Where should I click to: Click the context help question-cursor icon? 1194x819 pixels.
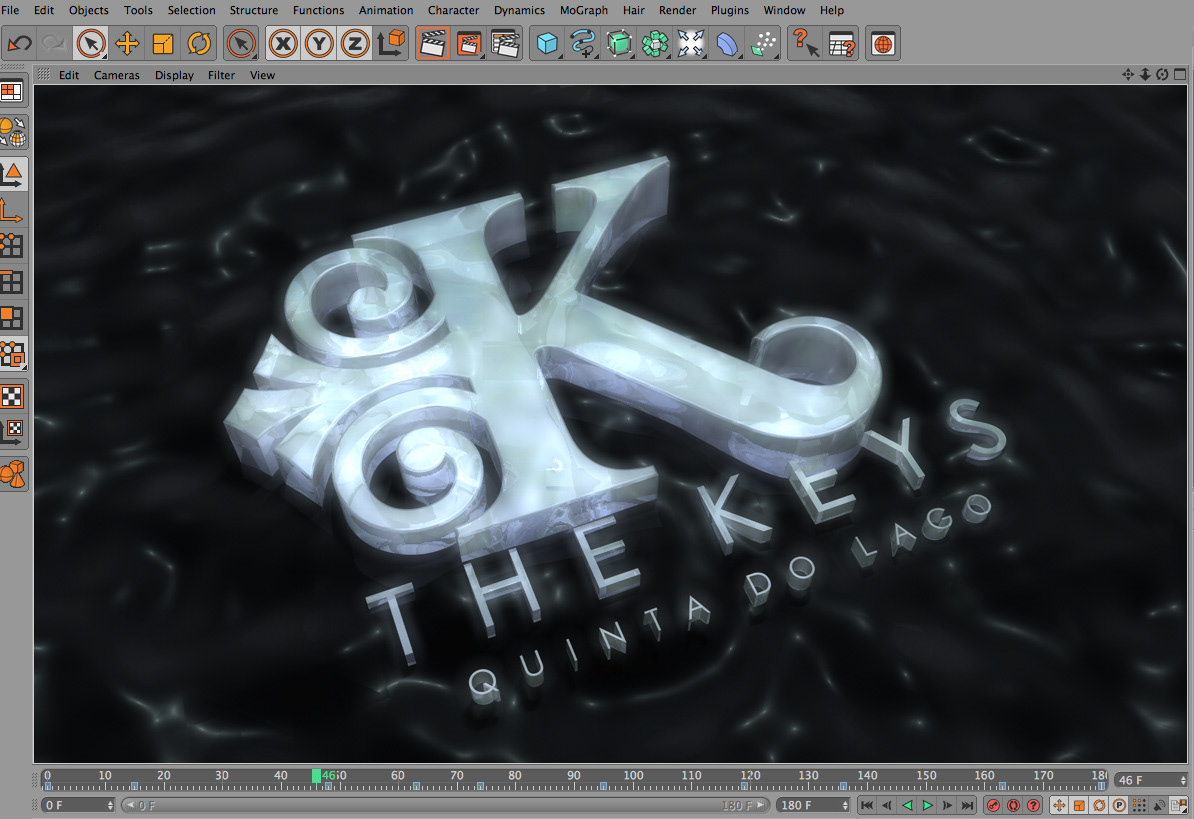805,43
